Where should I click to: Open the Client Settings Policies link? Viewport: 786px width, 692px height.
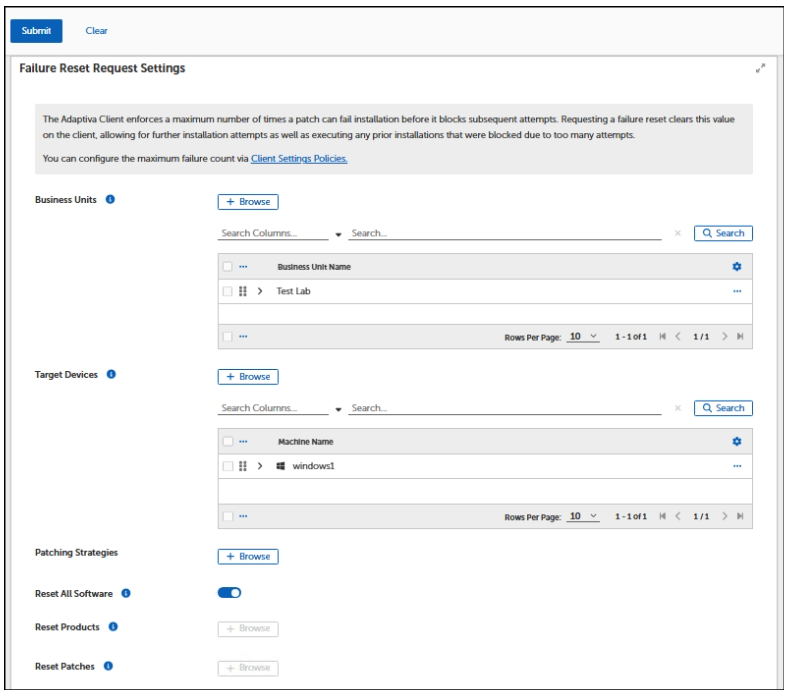(x=299, y=159)
